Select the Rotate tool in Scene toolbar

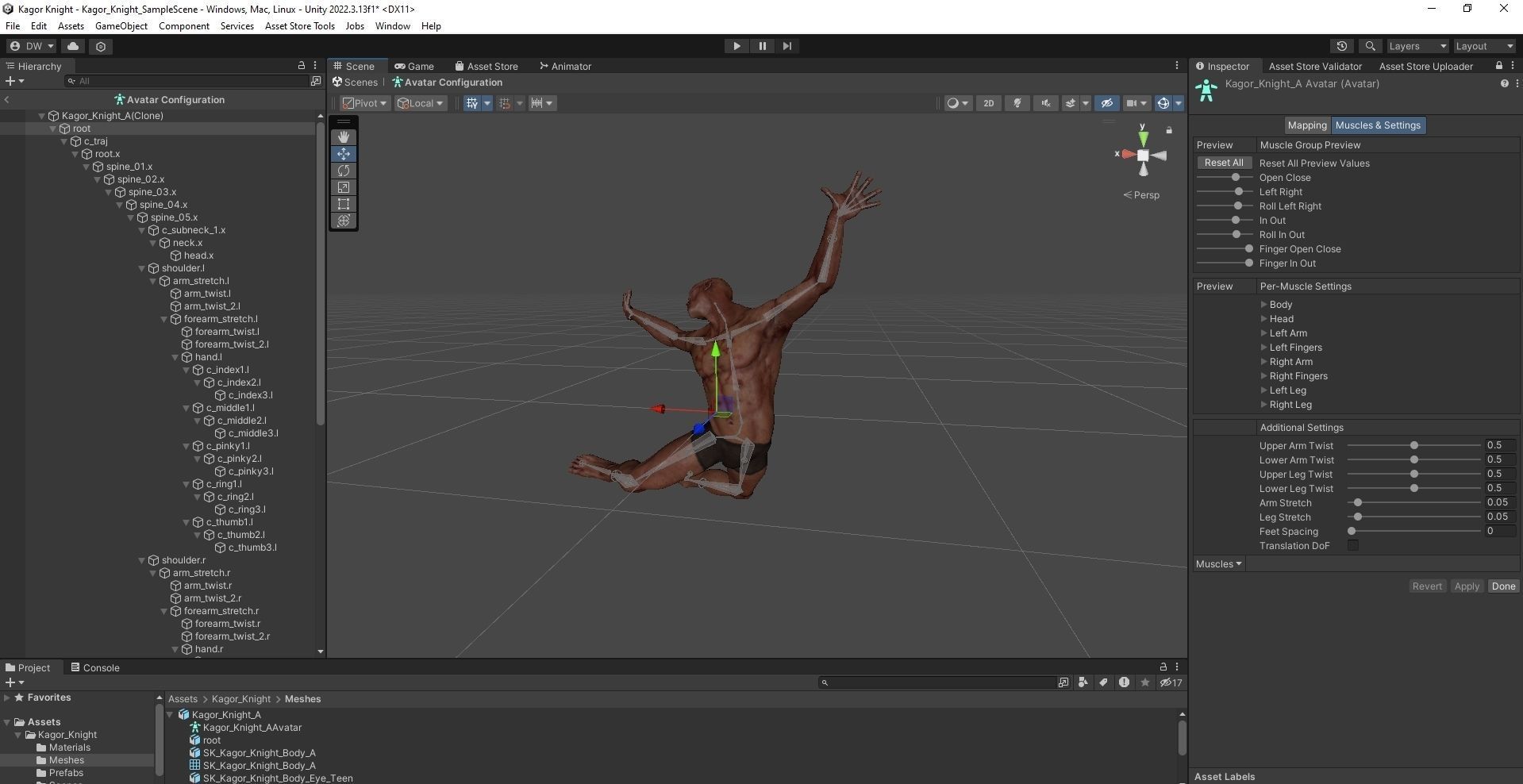coord(344,171)
